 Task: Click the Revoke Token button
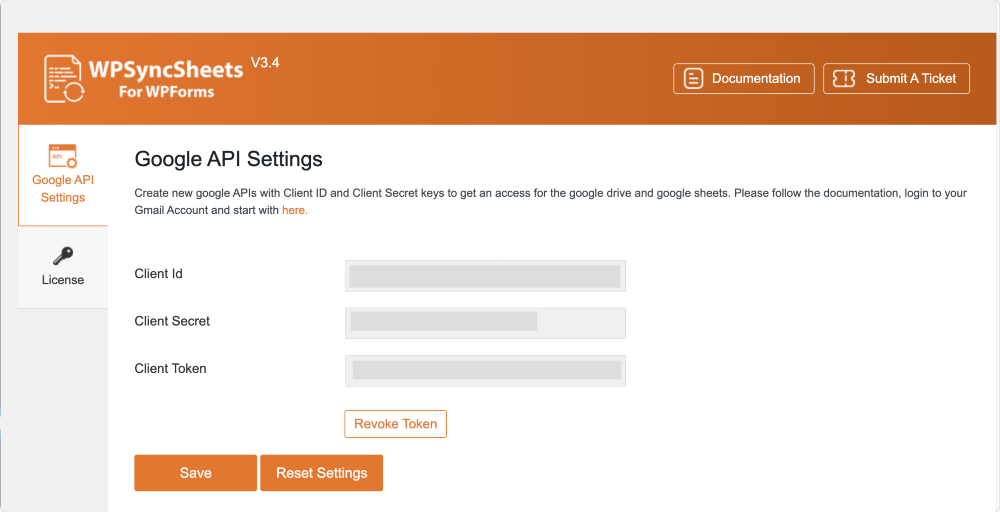pyautogui.click(x=395, y=424)
